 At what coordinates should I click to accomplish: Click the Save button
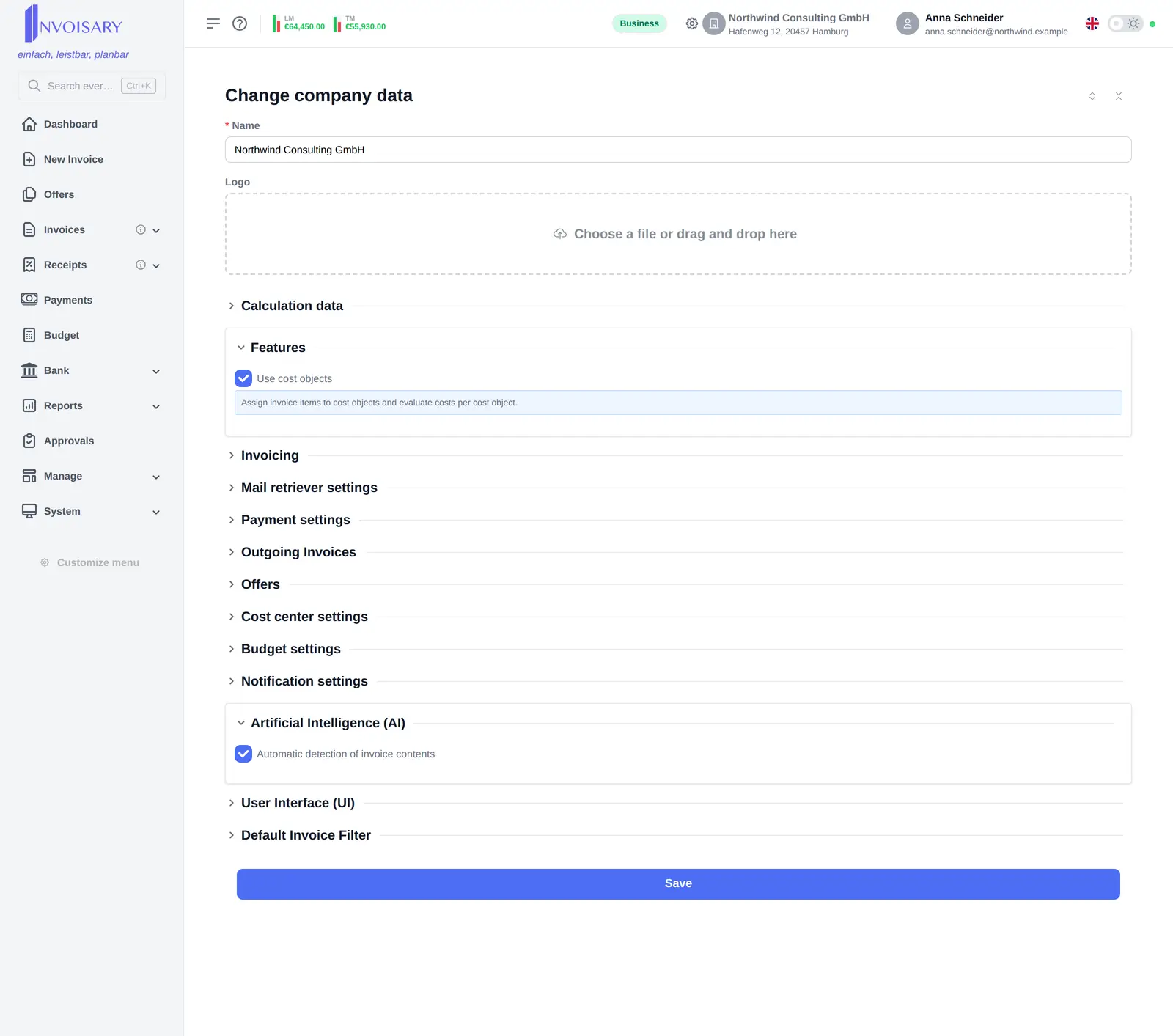pos(678,883)
